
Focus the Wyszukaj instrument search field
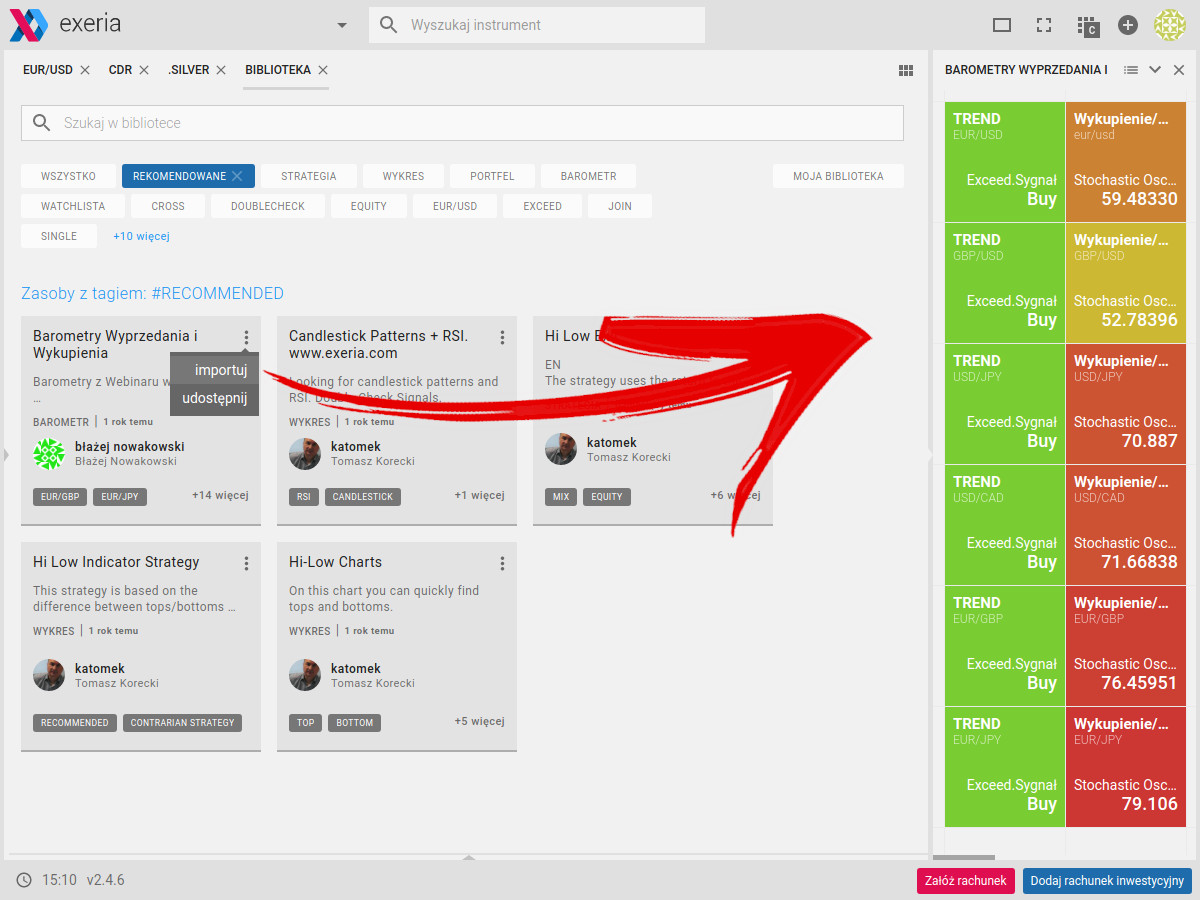(537, 25)
